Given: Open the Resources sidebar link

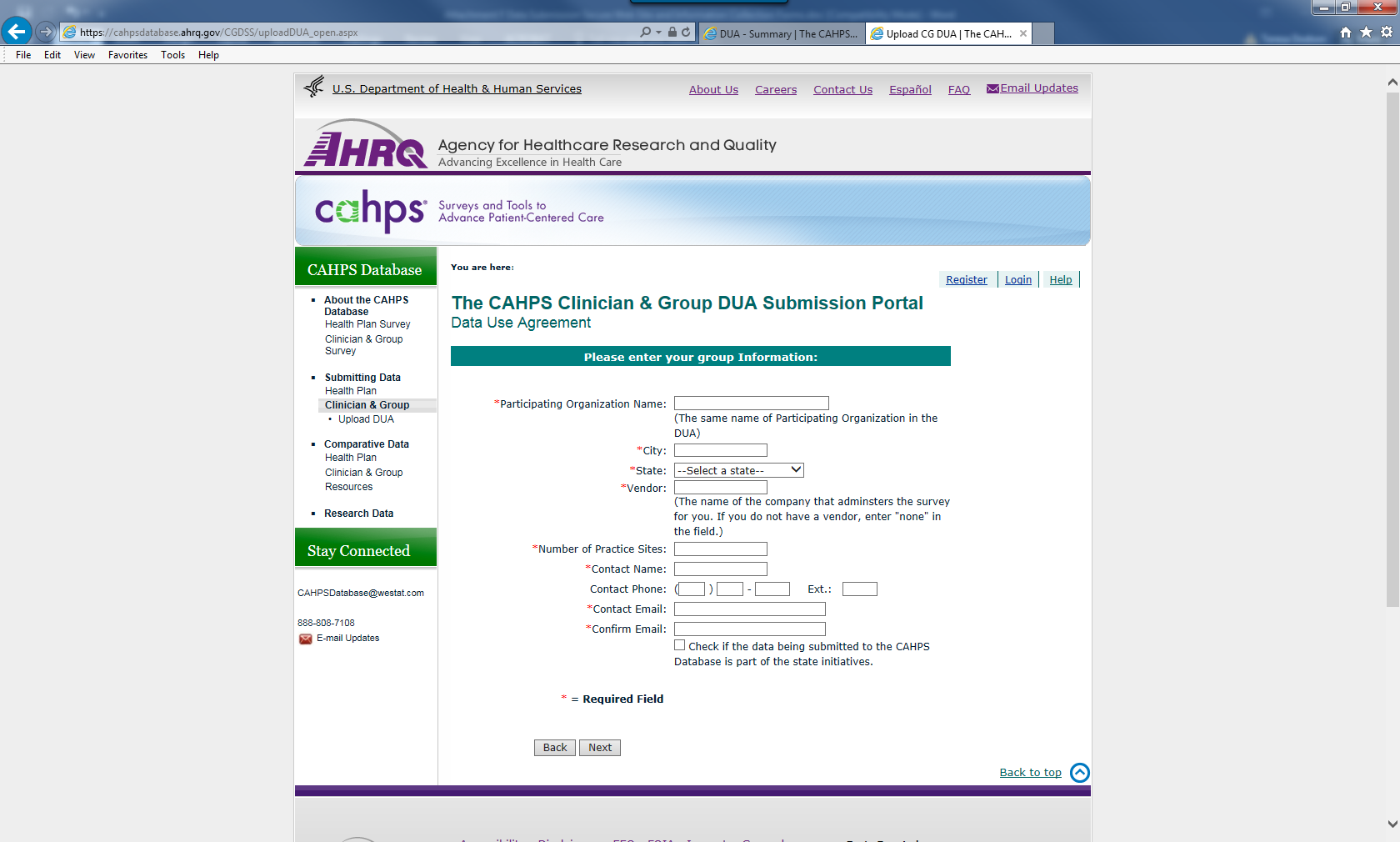Looking at the screenshot, I should (349, 487).
